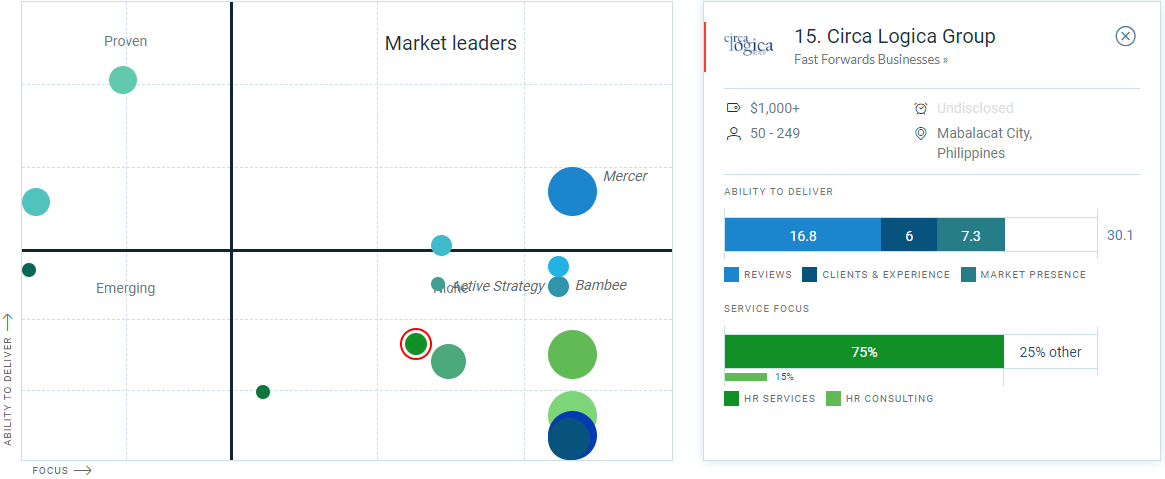Image resolution: width=1165 pixels, height=479 pixels.
Task: Click the $1,000+ project size value
Action: [775, 108]
